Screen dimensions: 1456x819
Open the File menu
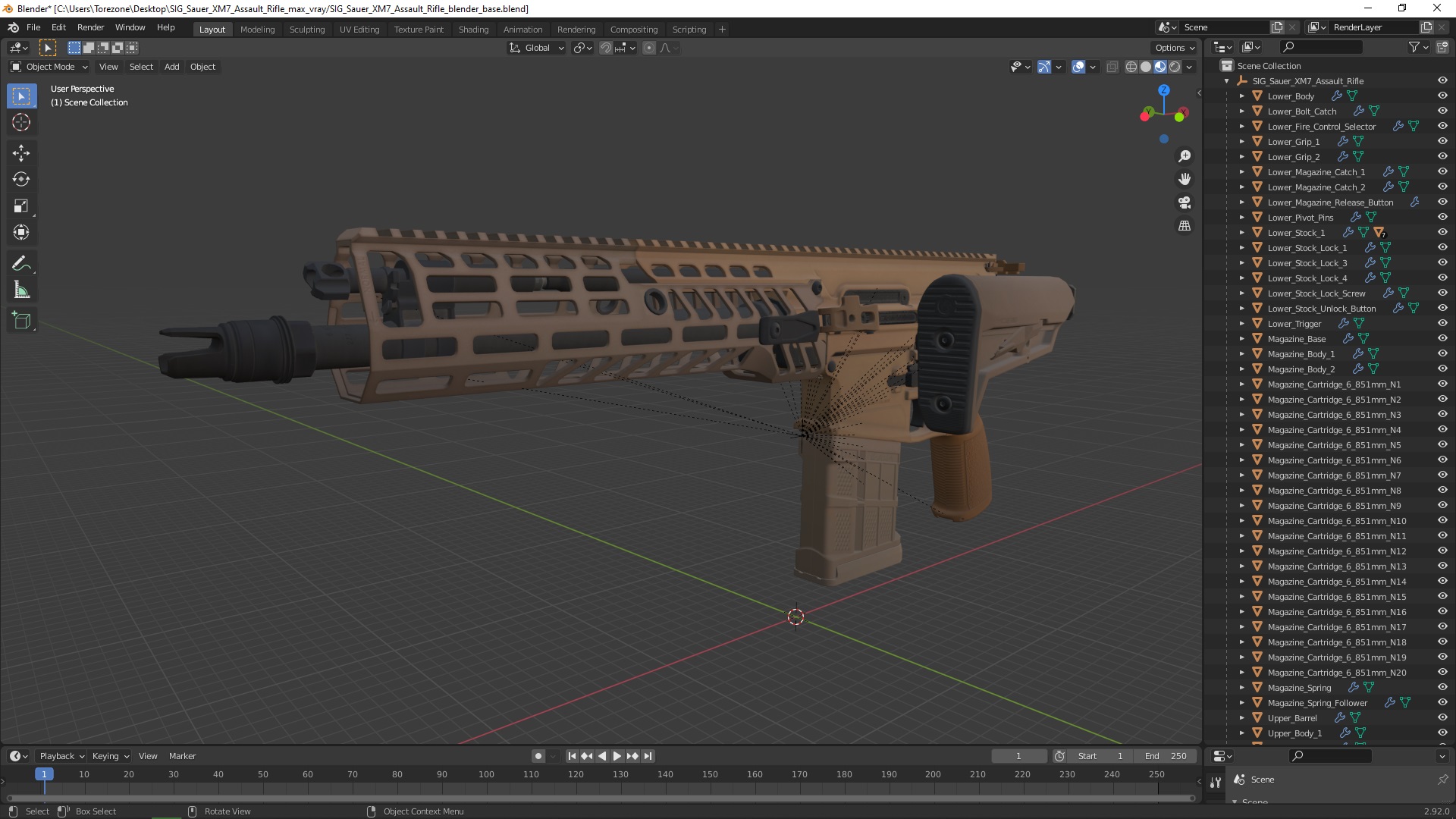coord(33,27)
